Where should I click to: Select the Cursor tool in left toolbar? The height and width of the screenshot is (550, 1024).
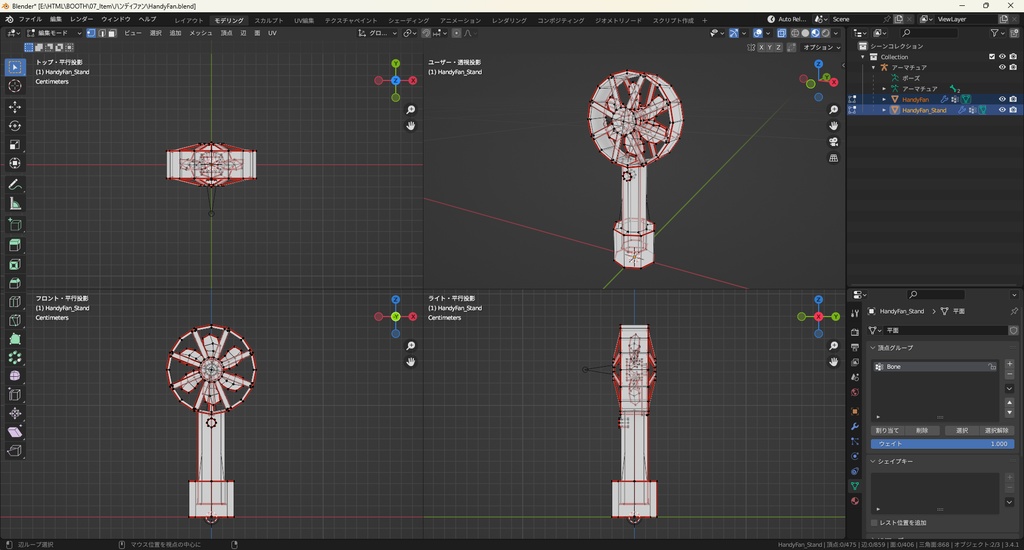pos(14,86)
